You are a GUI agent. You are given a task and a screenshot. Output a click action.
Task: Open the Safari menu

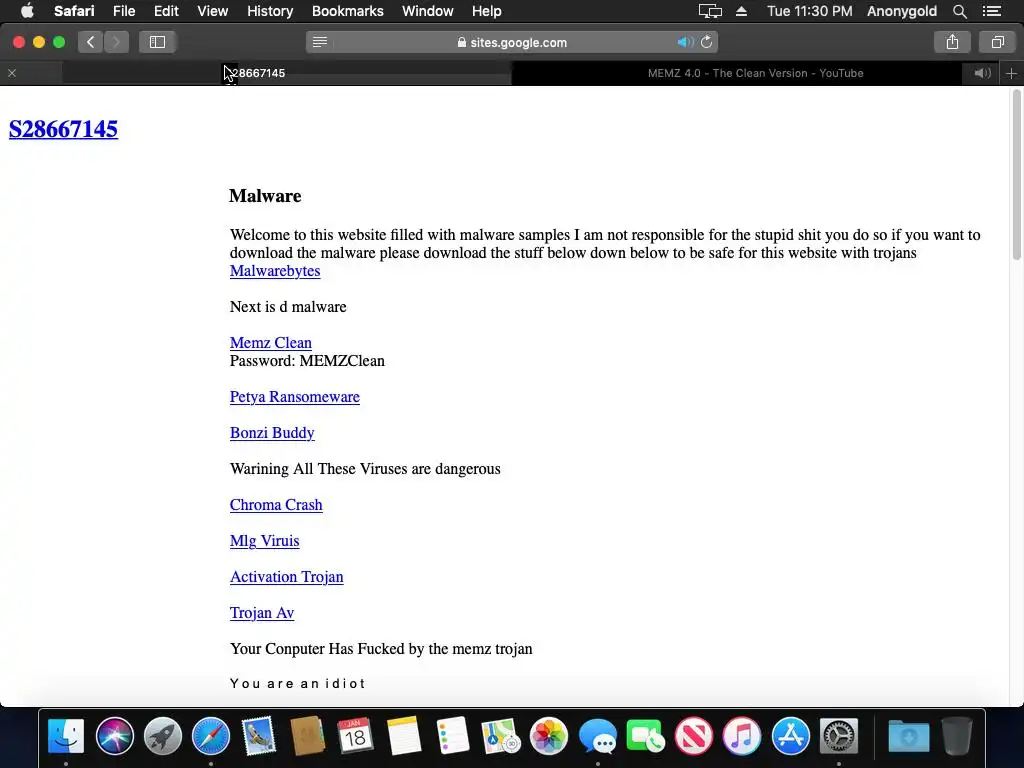pos(74,11)
